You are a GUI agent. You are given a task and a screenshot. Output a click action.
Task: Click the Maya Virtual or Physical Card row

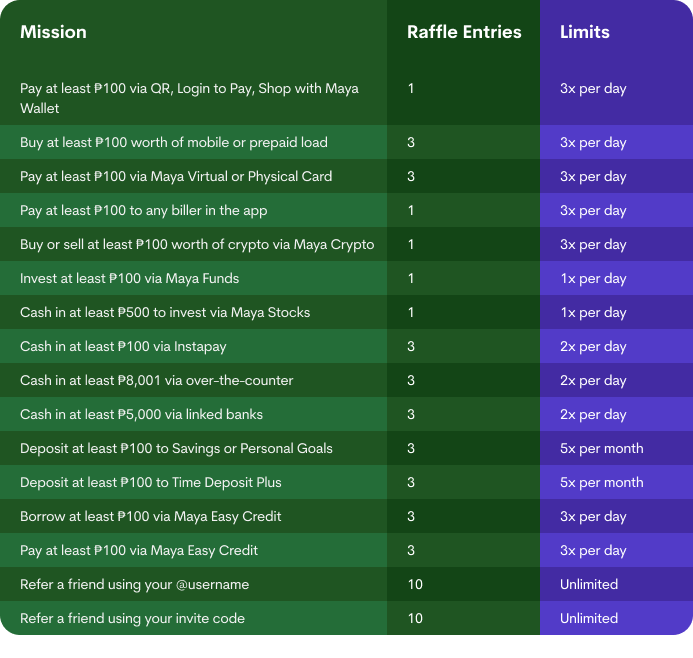click(176, 177)
